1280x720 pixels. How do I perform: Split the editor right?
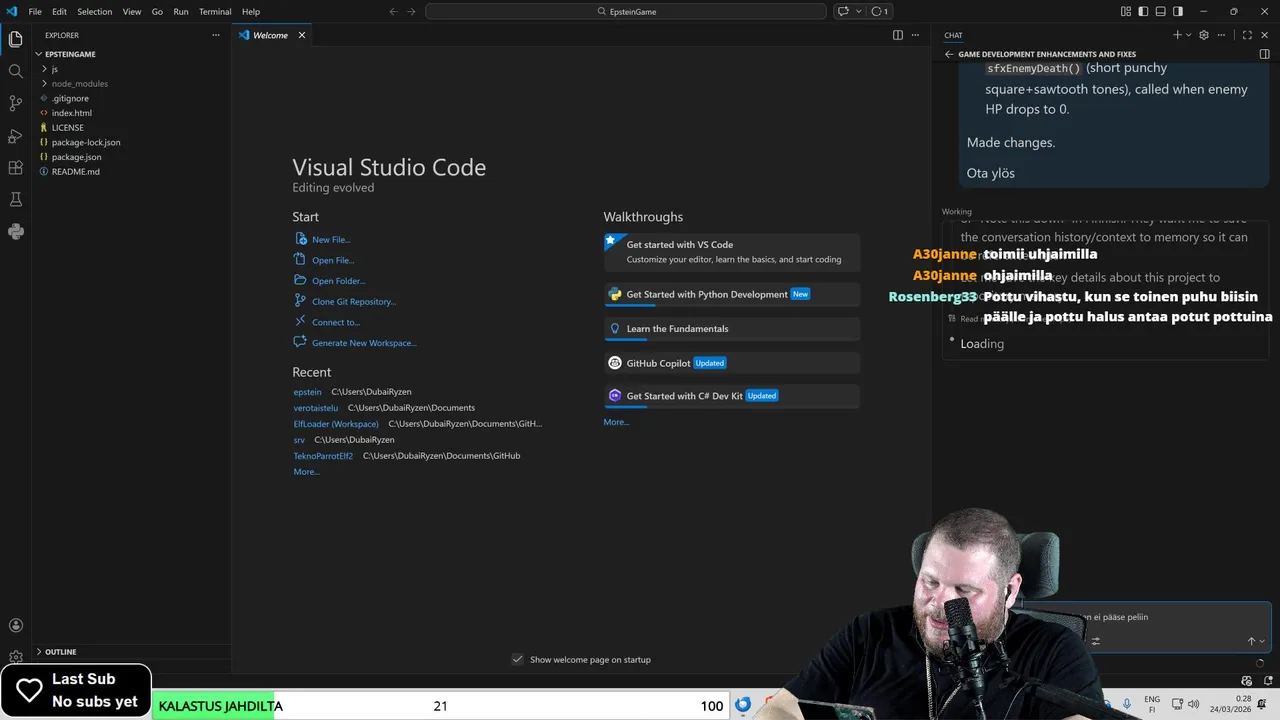(898, 35)
